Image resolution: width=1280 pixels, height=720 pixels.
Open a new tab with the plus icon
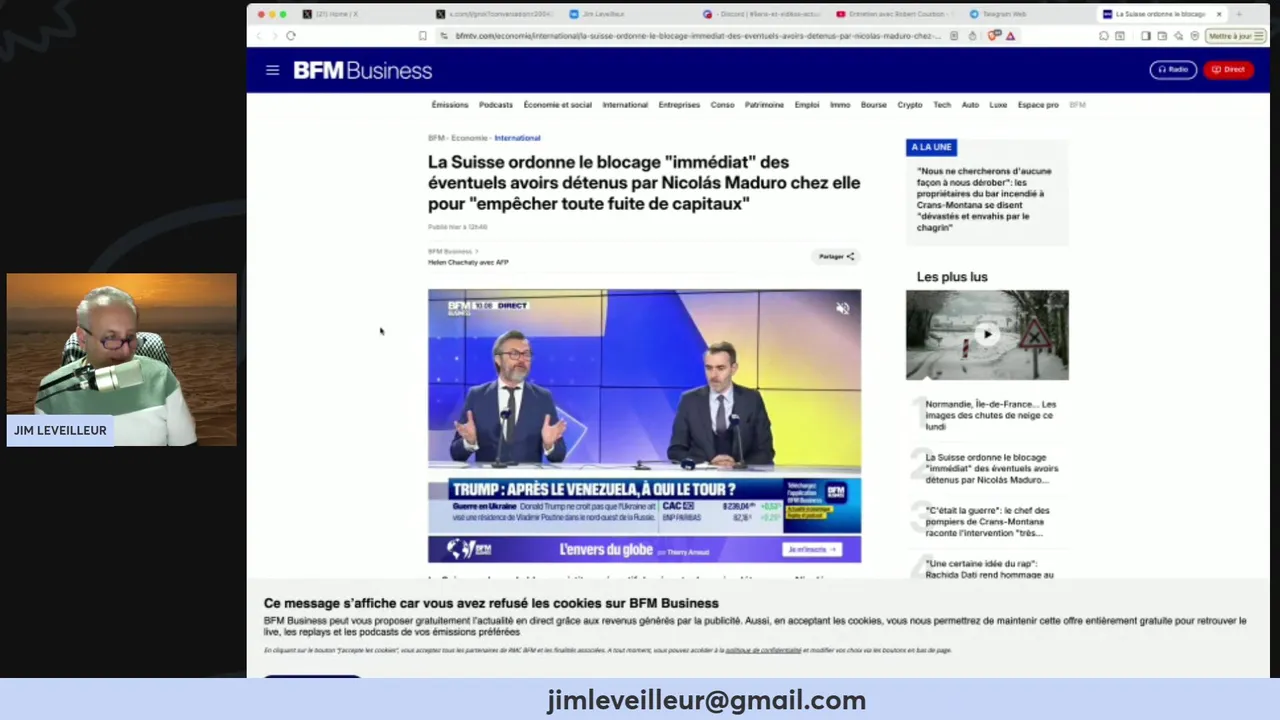click(x=1239, y=14)
